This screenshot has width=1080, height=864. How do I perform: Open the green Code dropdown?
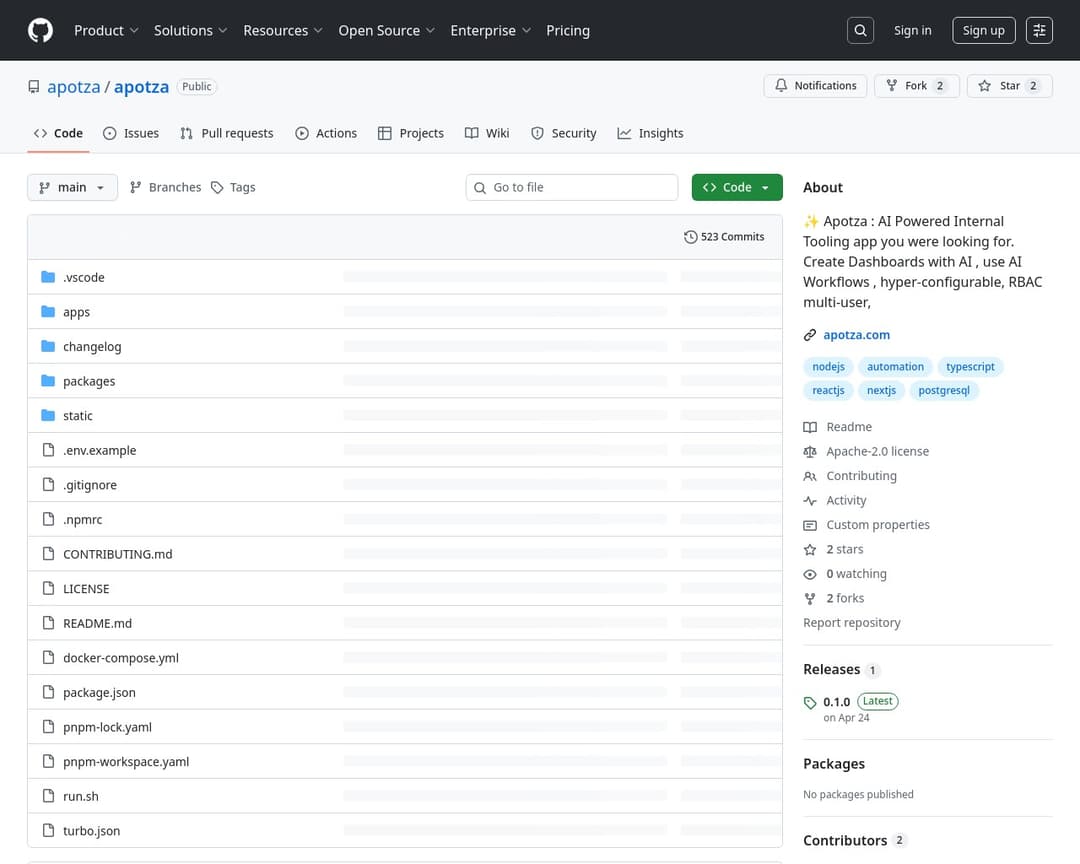(x=737, y=187)
